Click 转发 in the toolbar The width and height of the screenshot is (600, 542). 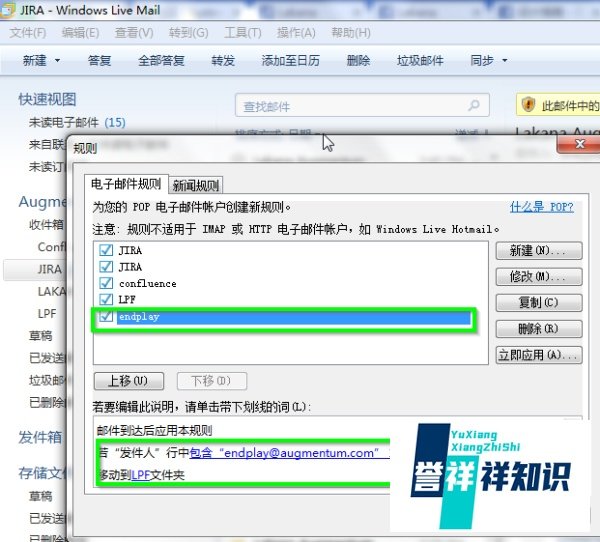223,60
